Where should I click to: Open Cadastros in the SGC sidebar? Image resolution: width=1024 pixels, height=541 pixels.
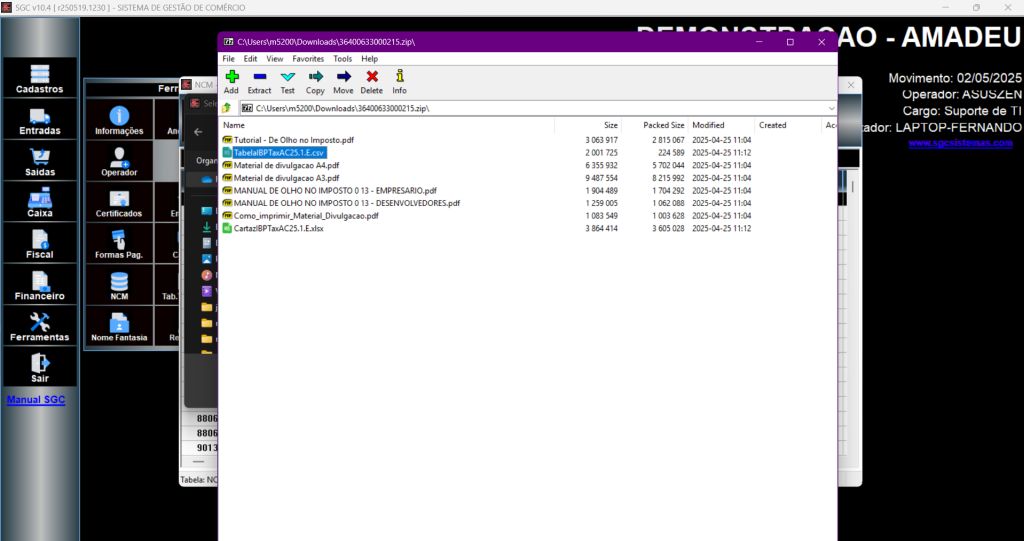pyautogui.click(x=40, y=78)
